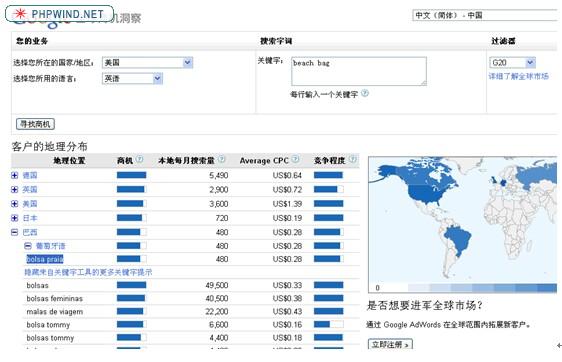Open the 英国 country link

[30, 190]
